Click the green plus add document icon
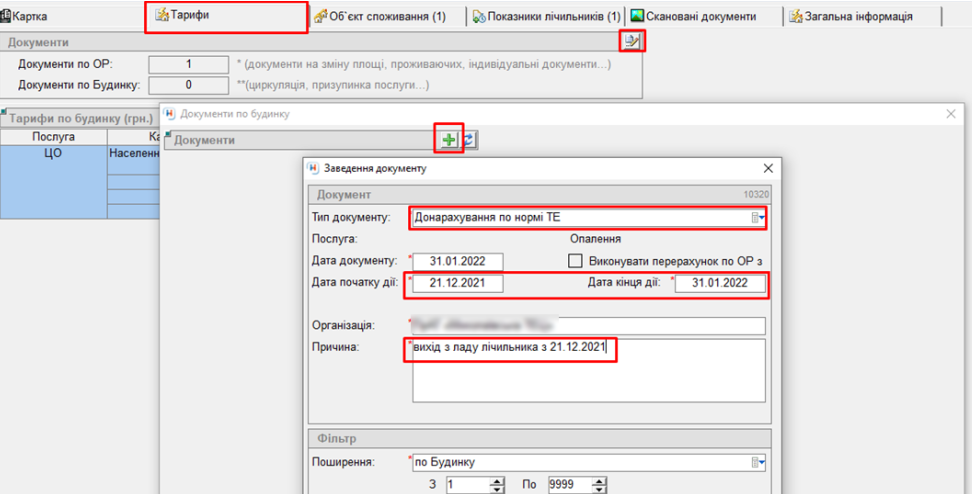972x494 pixels. 449,140
